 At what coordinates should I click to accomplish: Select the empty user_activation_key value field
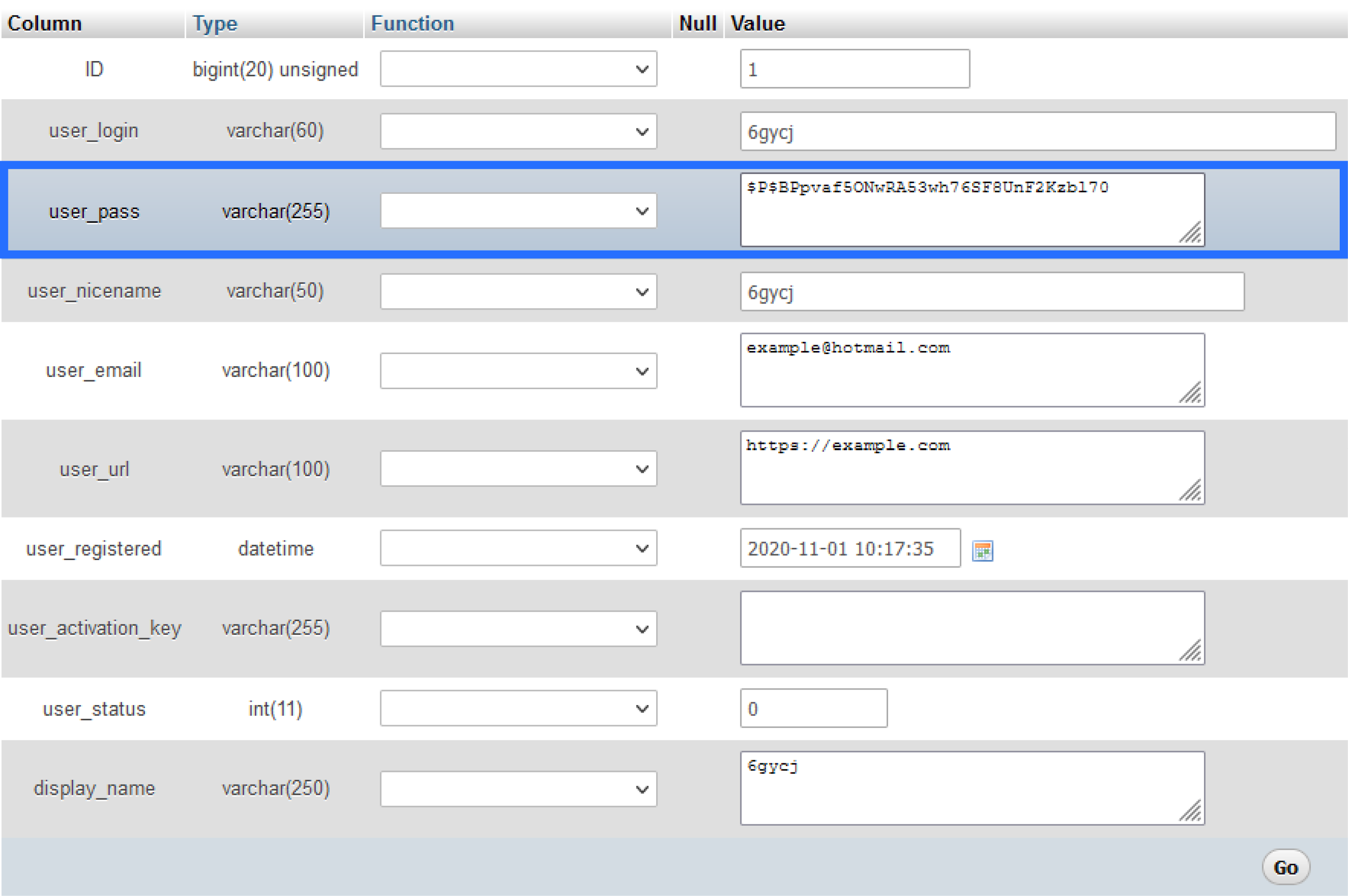tap(971, 627)
